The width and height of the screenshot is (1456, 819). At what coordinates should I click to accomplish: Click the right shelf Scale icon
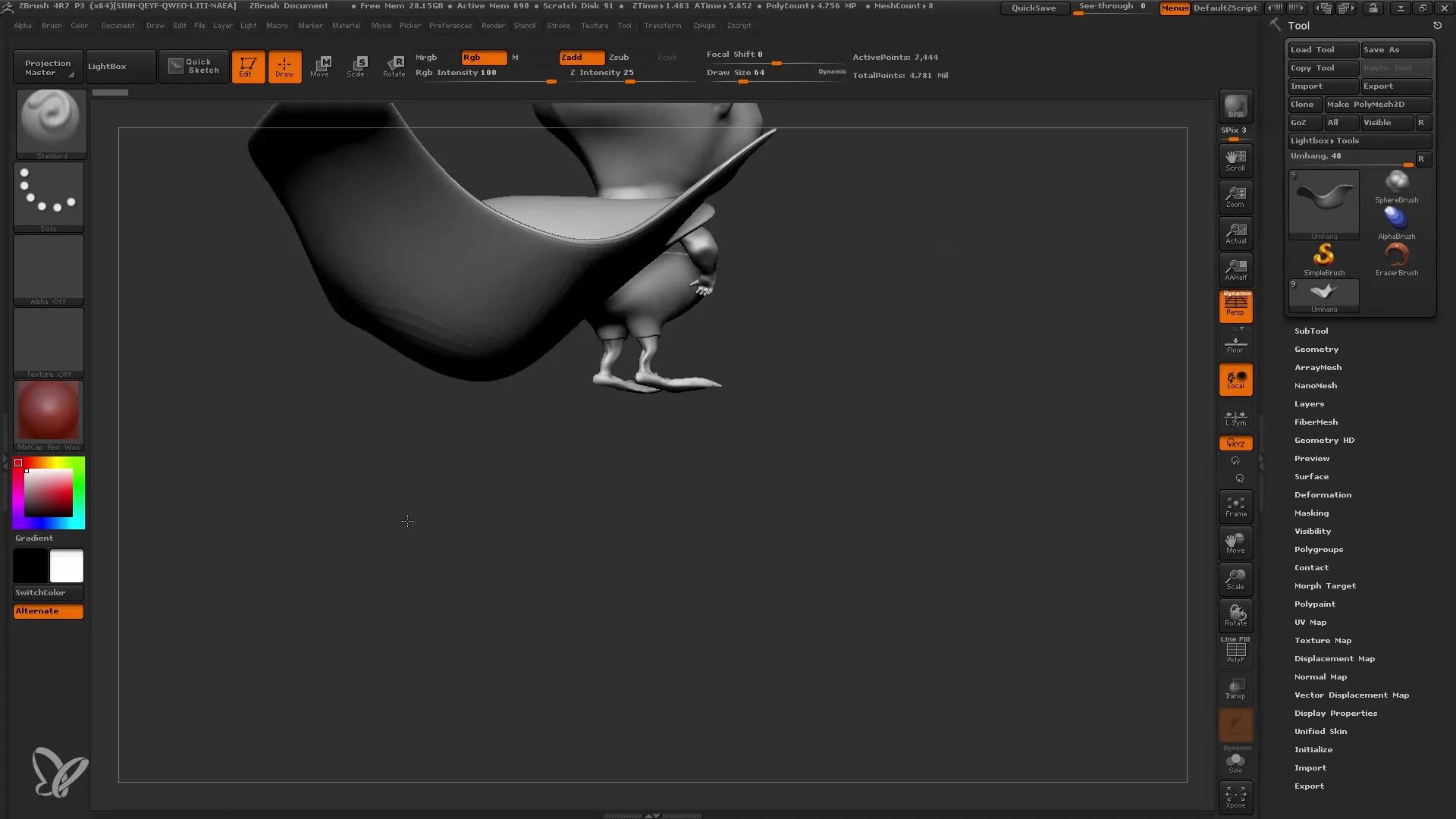(x=1235, y=579)
